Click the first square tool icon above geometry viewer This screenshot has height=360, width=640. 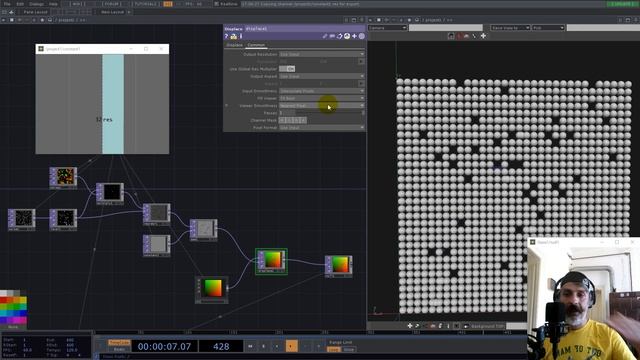pos(451,36)
